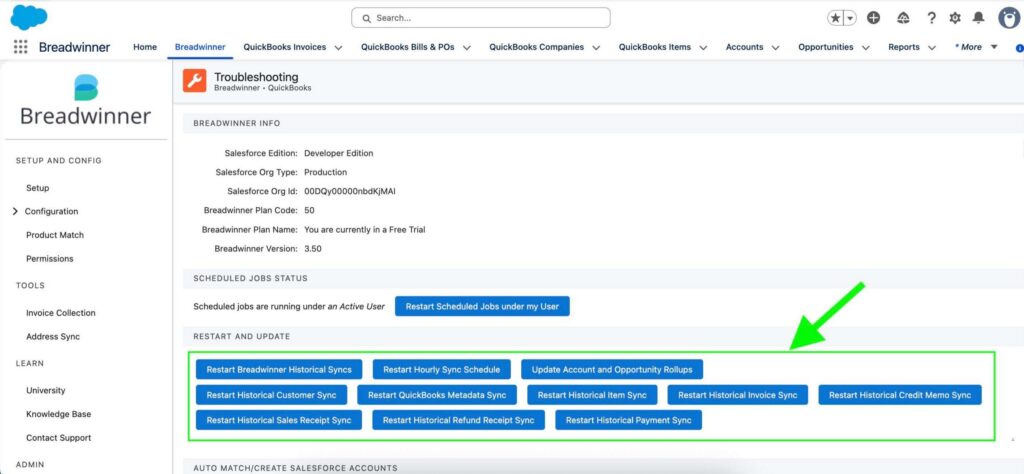
Task: Open the Opportunities tab
Action: (x=825, y=47)
